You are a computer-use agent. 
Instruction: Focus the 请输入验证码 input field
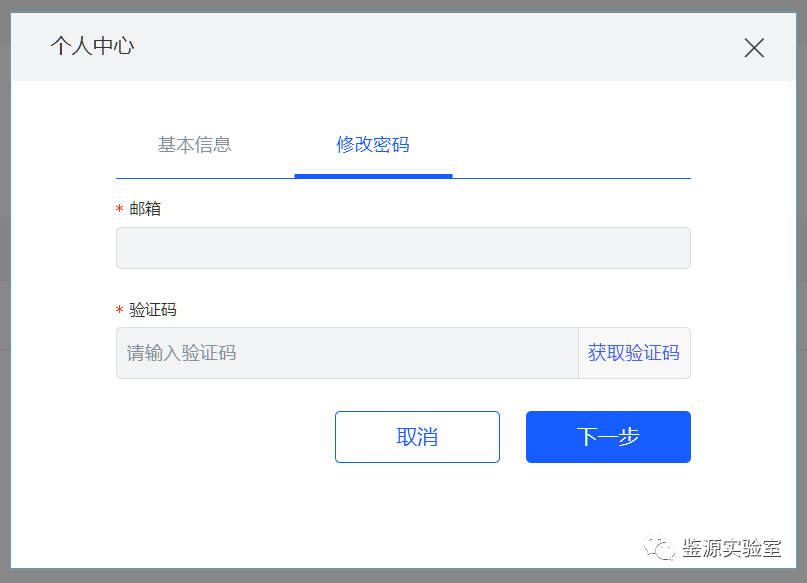click(346, 353)
